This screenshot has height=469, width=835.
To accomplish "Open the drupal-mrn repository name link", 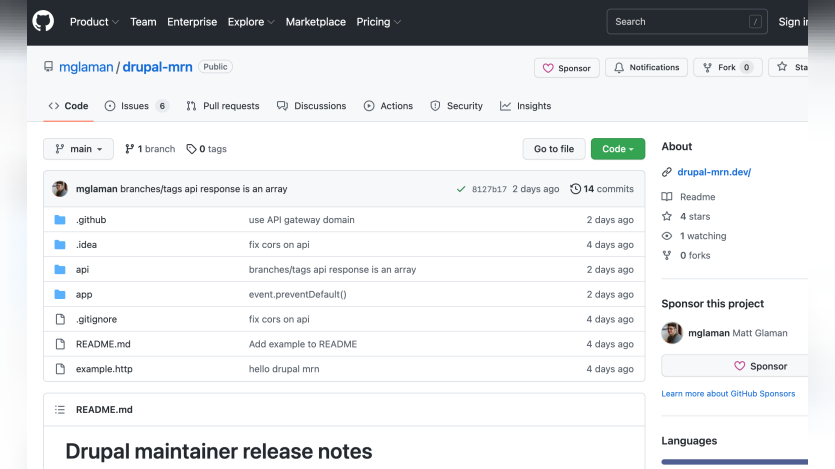I will pyautogui.click(x=158, y=67).
